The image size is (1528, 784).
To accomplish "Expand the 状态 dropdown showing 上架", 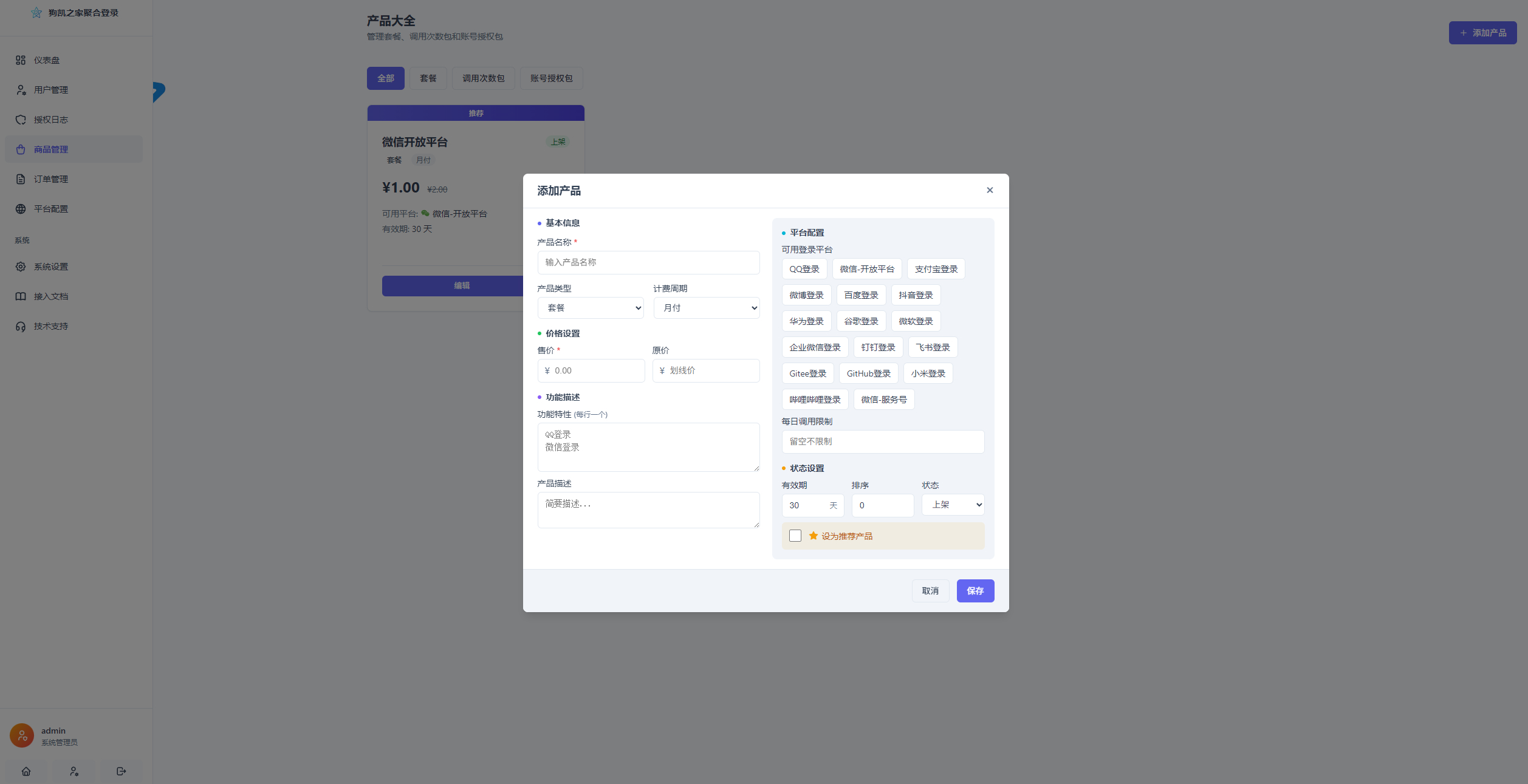I will tap(953, 505).
